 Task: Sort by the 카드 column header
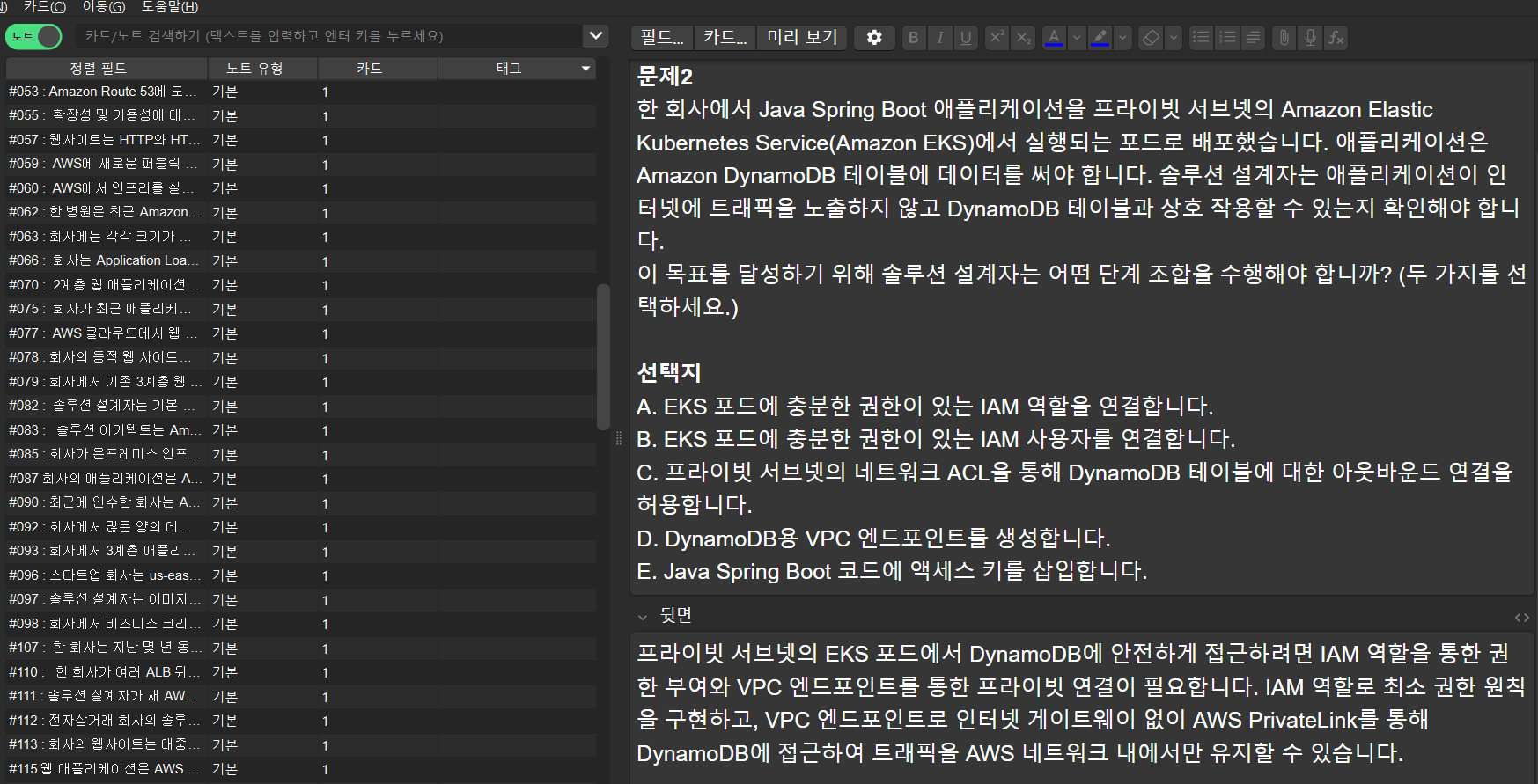[x=378, y=69]
